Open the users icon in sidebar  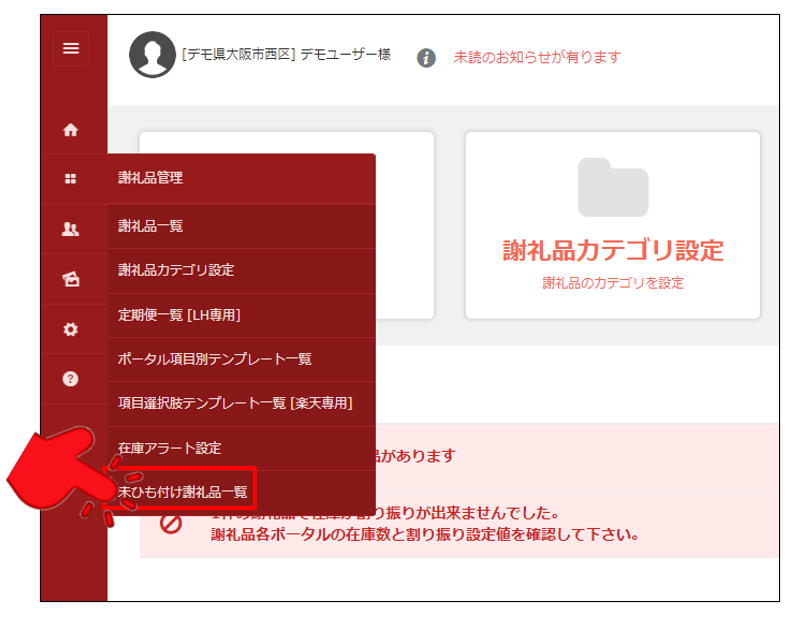[70, 229]
